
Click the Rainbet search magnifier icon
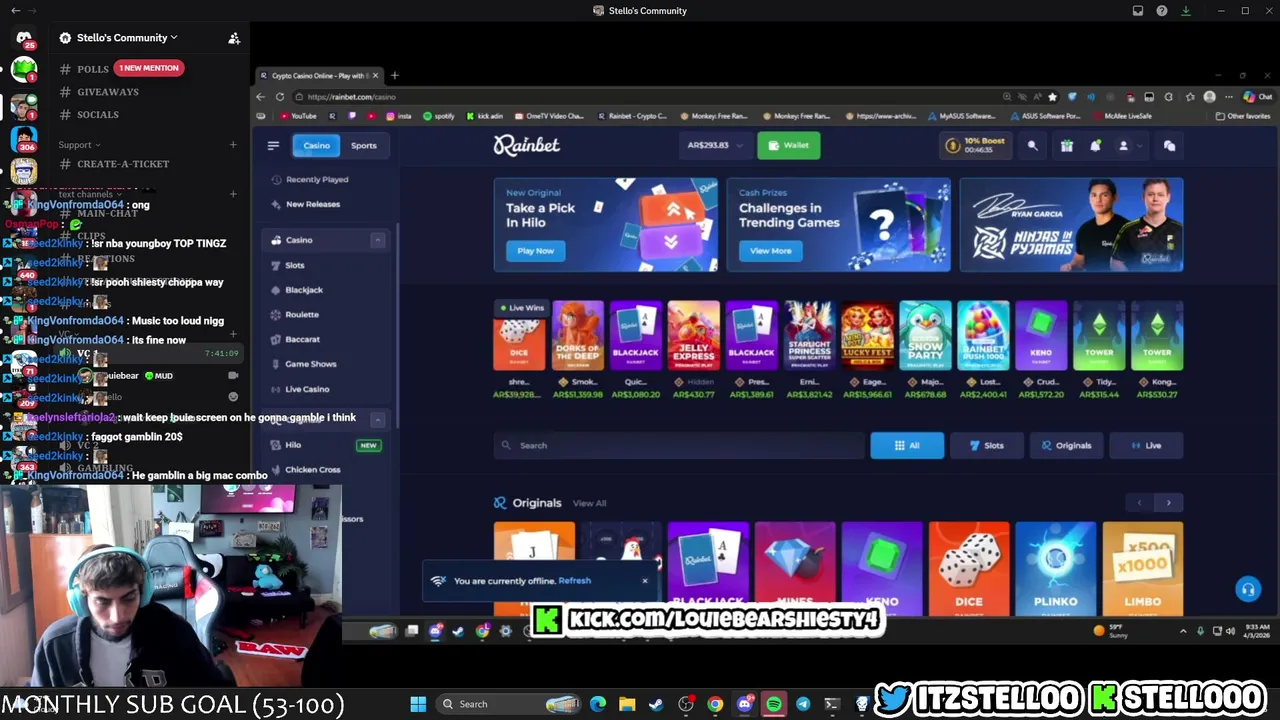tap(1033, 146)
